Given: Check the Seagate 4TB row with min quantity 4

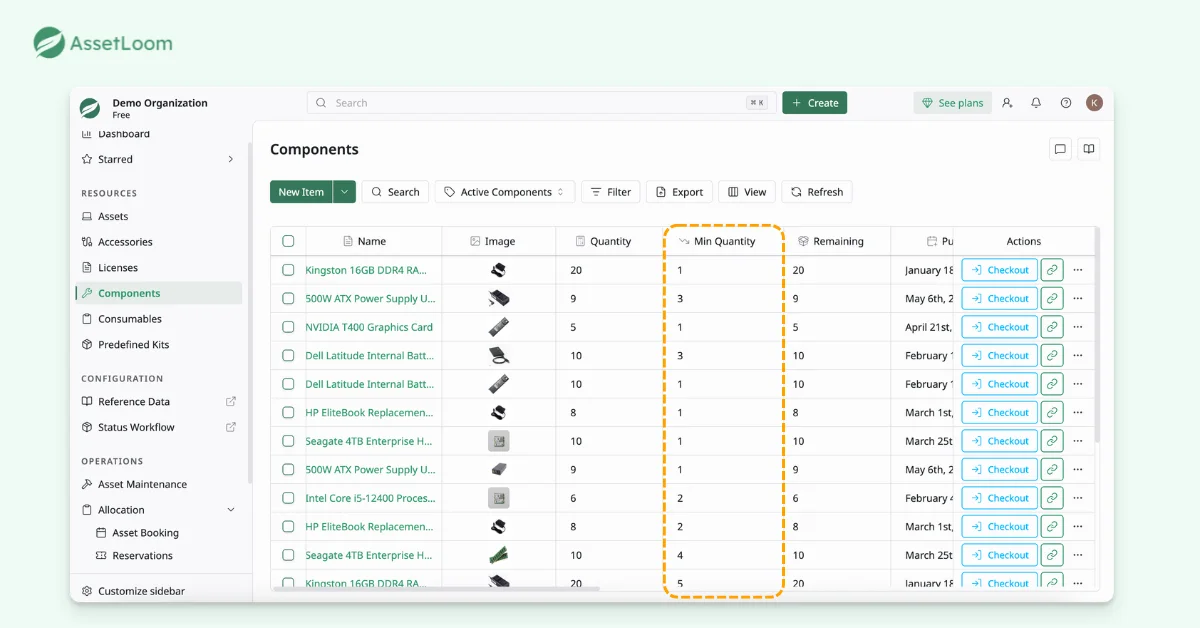Looking at the screenshot, I should click(288, 555).
